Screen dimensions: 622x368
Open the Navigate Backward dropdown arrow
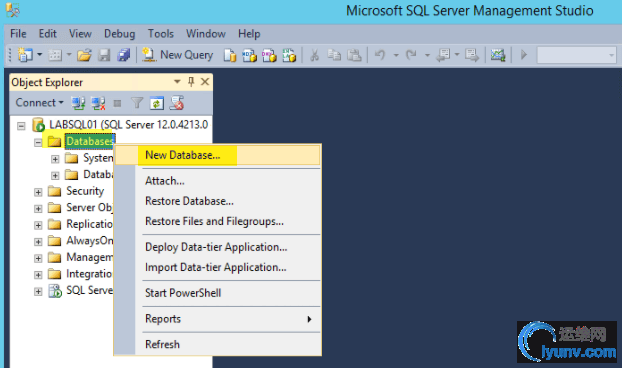tap(457, 55)
